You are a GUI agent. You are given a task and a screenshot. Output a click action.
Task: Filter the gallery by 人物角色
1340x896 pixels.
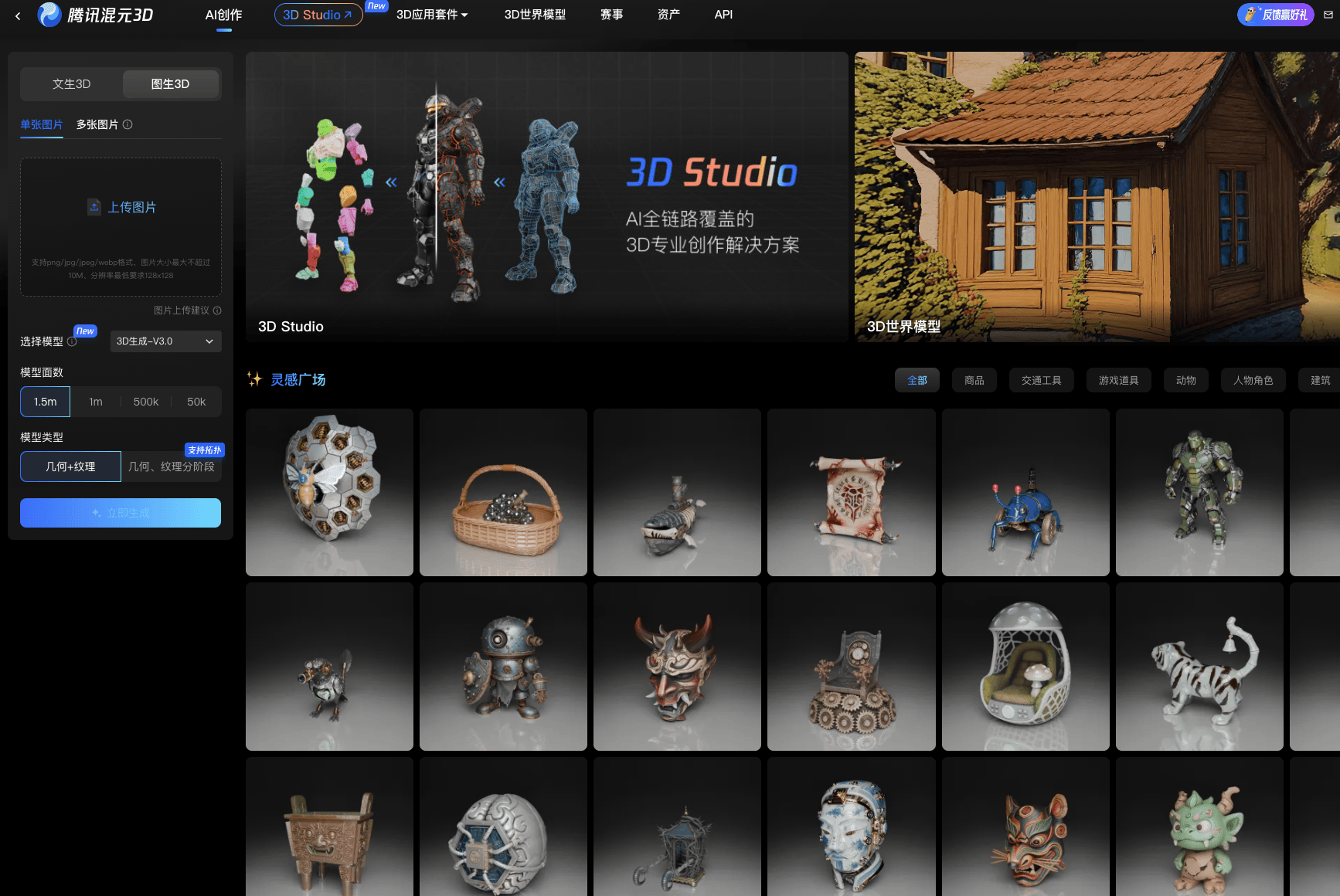pos(1253,380)
